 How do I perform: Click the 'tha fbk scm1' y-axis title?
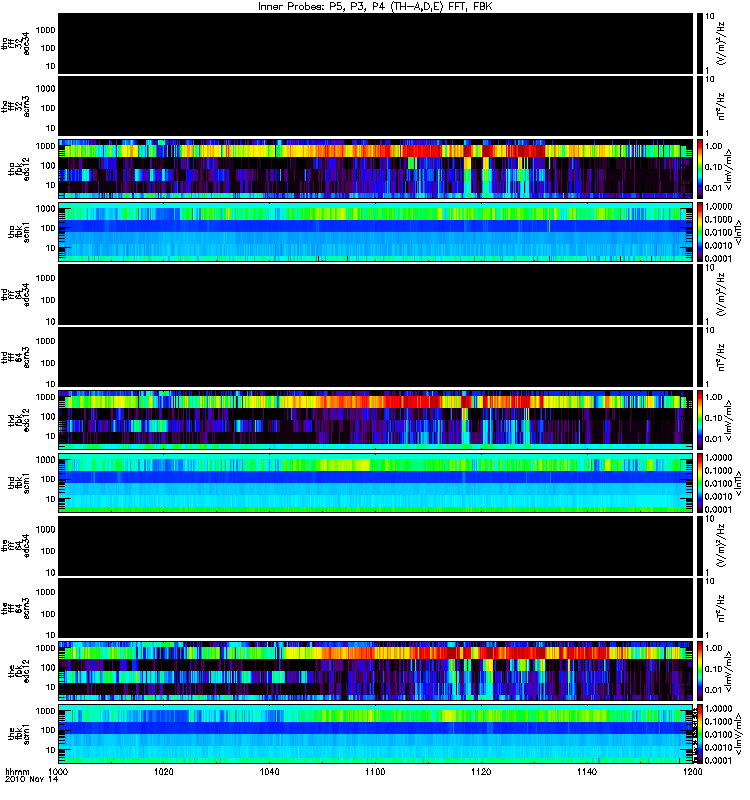[19, 232]
